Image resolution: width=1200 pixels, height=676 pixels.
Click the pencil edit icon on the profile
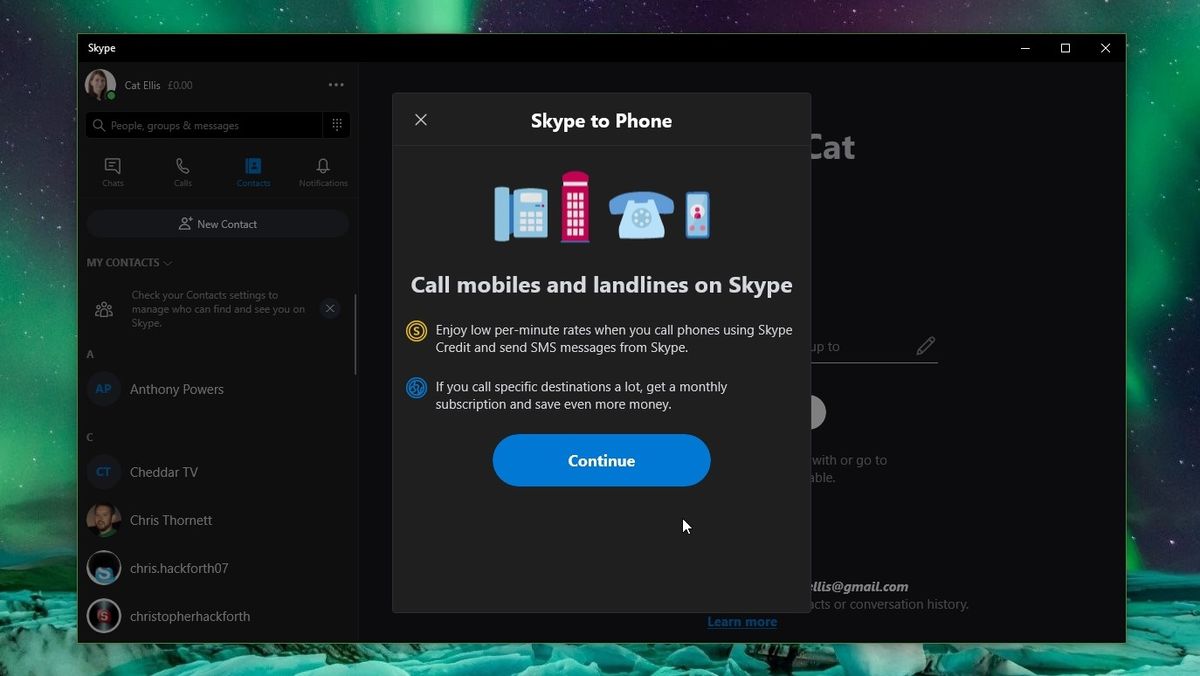pos(925,346)
